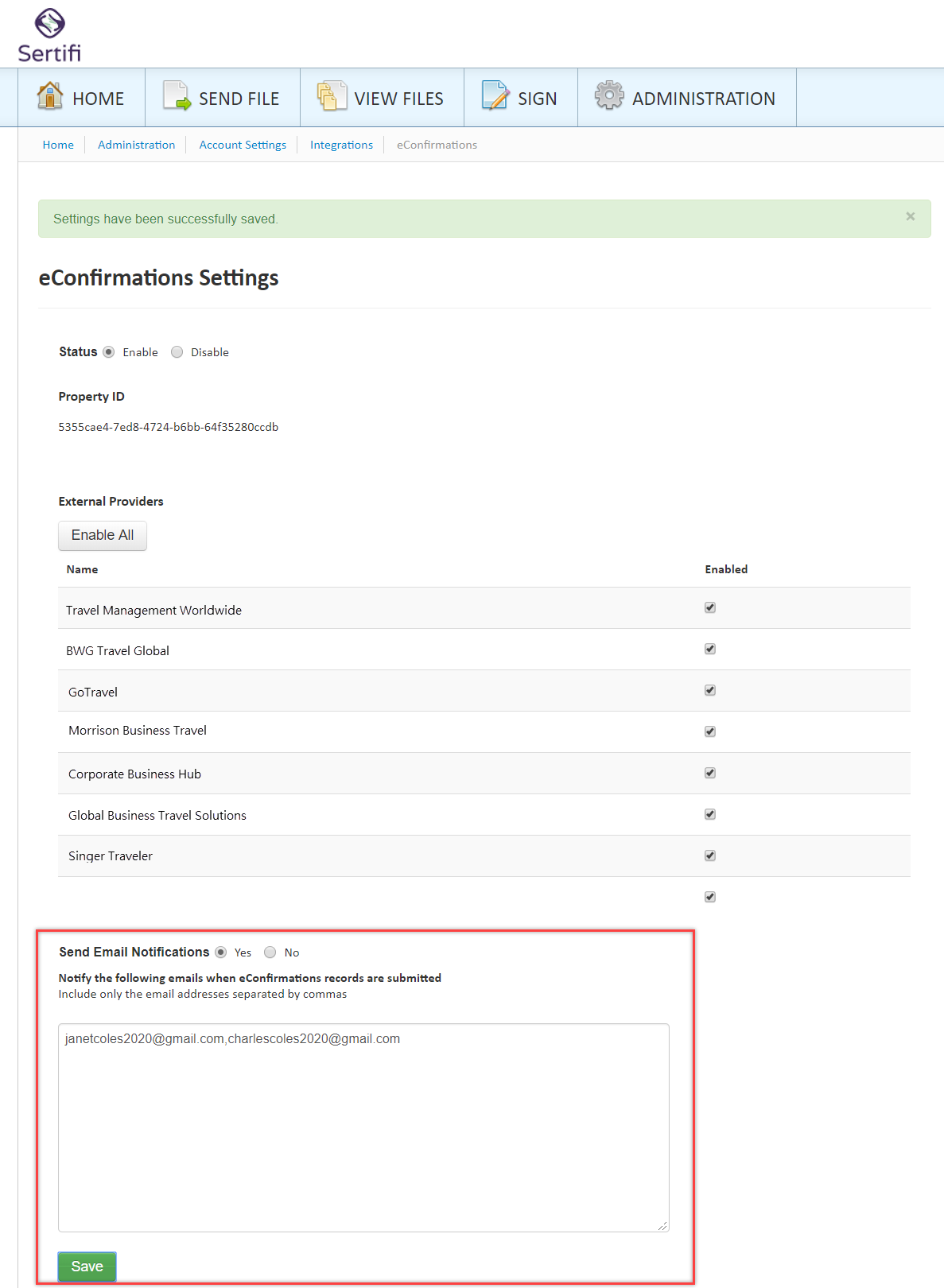Screen dimensions: 944x1288
Task: Click the Property ID label
Action: pyautogui.click(x=91, y=396)
